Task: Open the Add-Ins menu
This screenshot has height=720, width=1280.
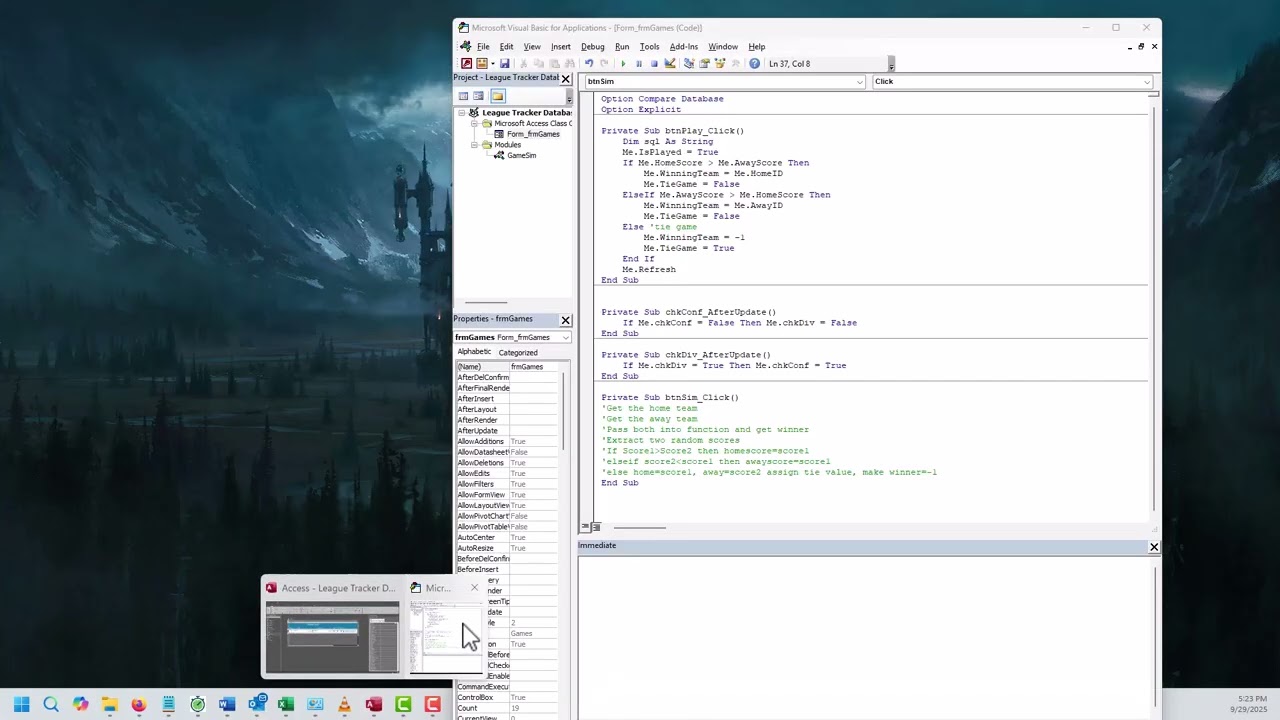Action: click(x=684, y=47)
